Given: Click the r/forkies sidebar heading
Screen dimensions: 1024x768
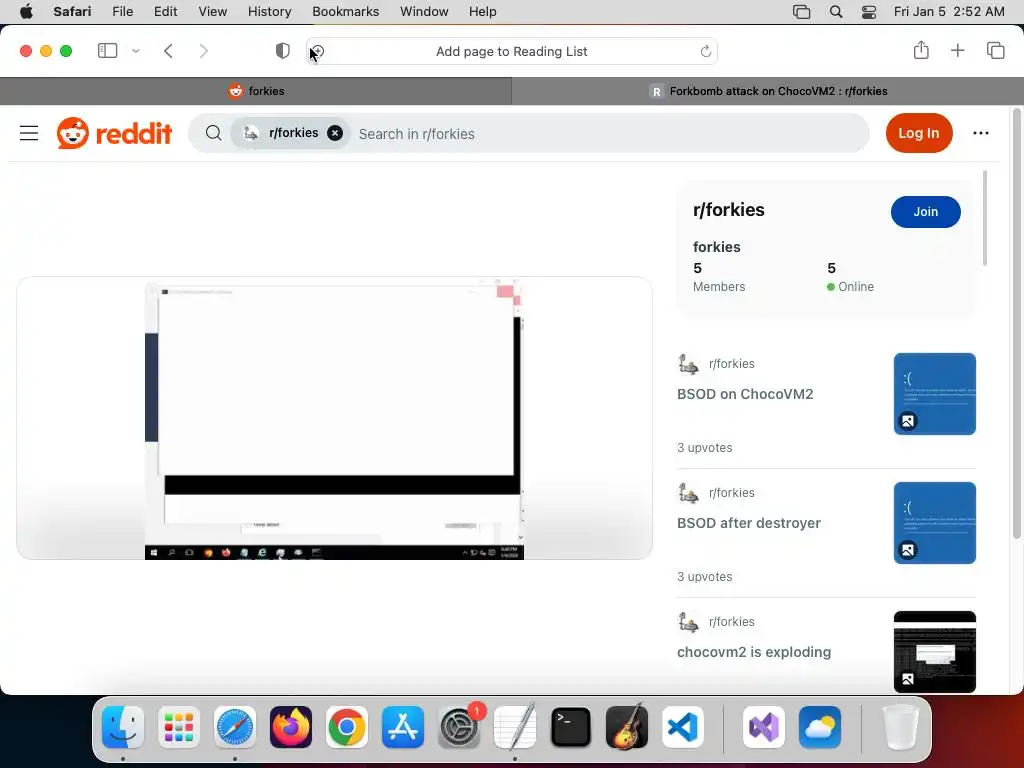Looking at the screenshot, I should tap(729, 210).
